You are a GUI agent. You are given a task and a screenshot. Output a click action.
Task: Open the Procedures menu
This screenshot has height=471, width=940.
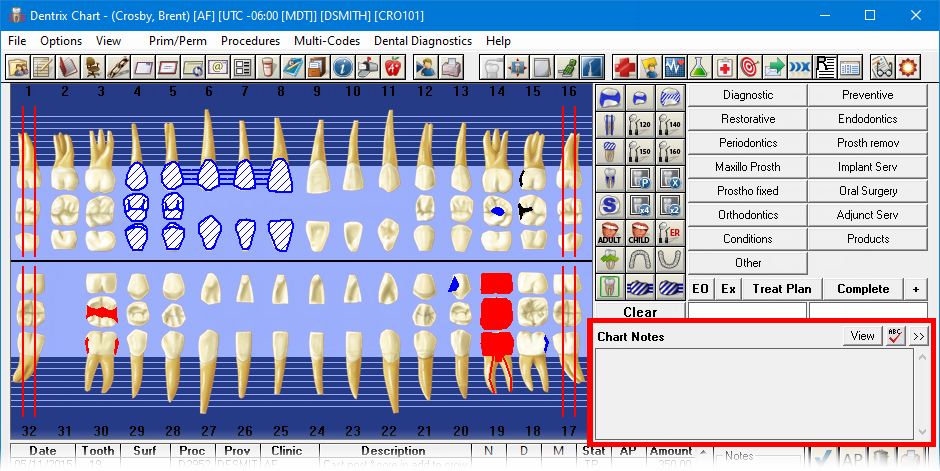pos(251,41)
